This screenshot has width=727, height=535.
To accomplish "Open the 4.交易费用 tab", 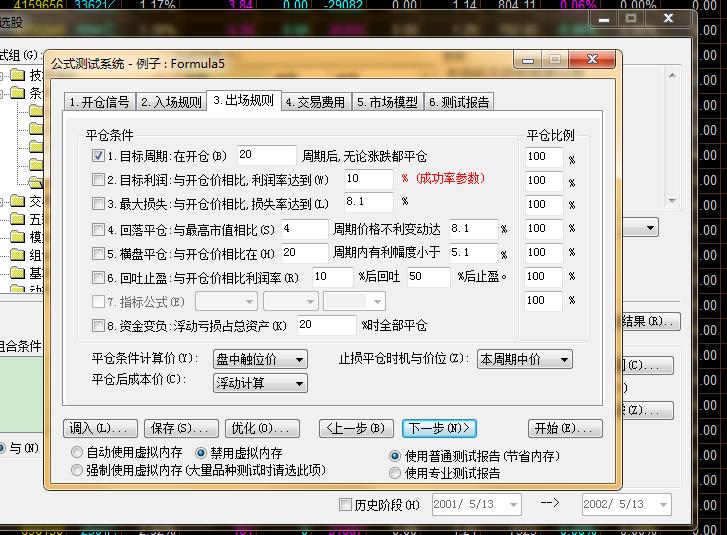I will [315, 102].
